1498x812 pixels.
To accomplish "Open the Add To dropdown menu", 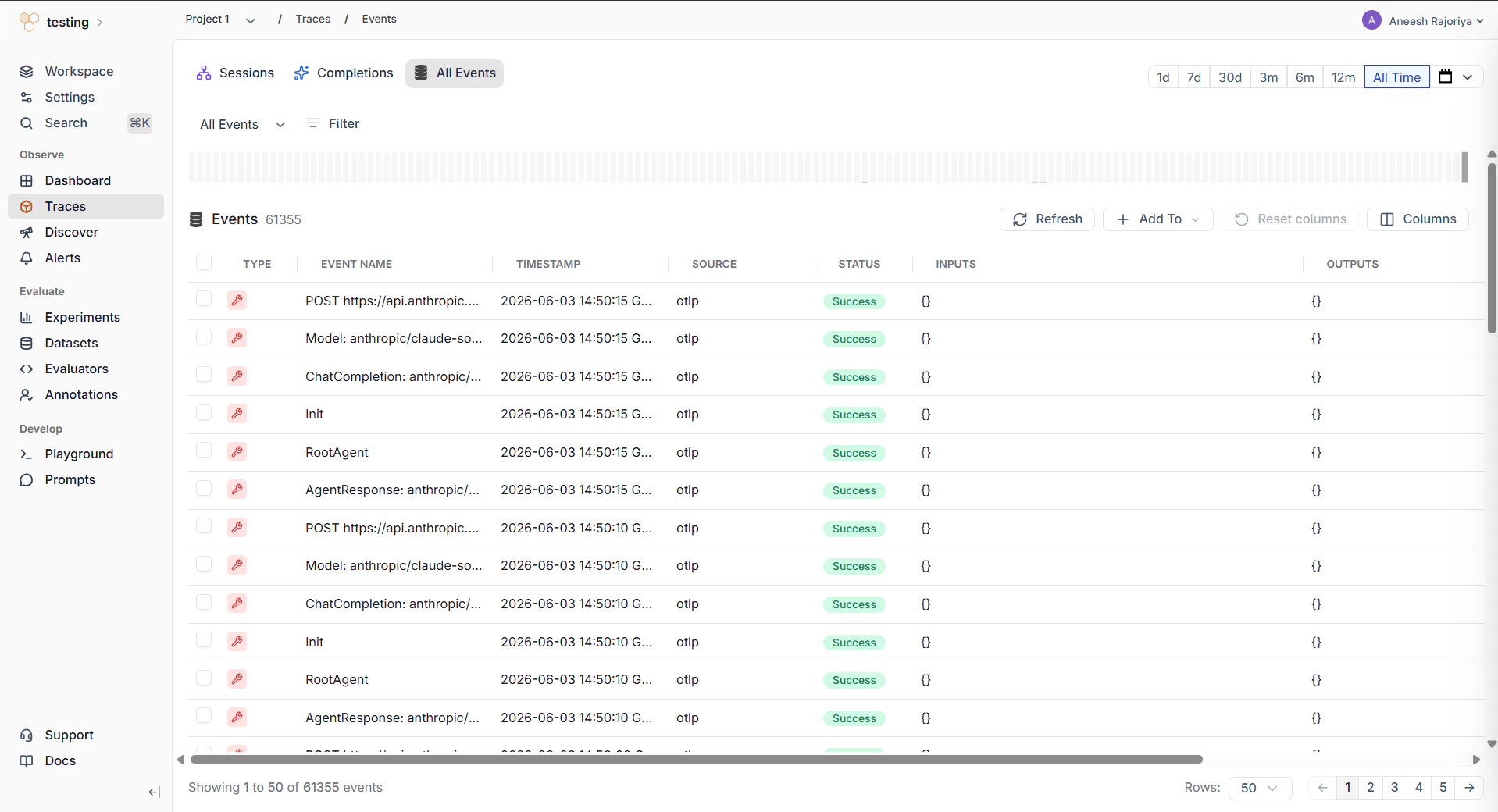I will click(x=1157, y=219).
